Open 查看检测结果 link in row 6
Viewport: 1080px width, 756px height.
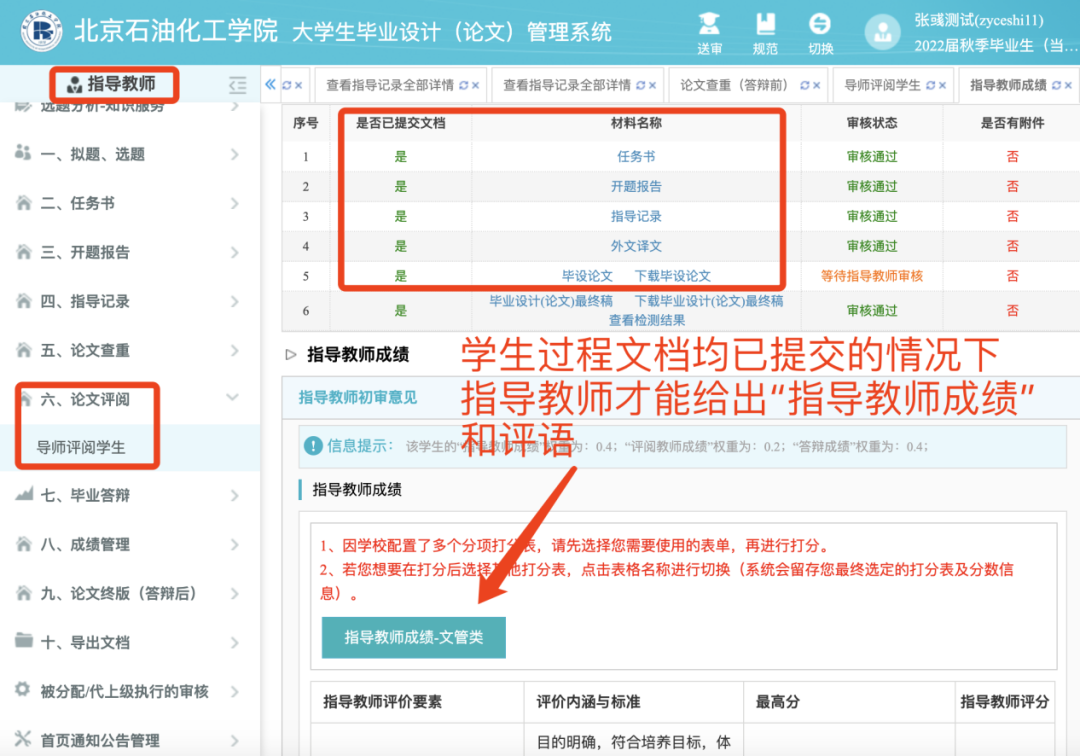646,320
